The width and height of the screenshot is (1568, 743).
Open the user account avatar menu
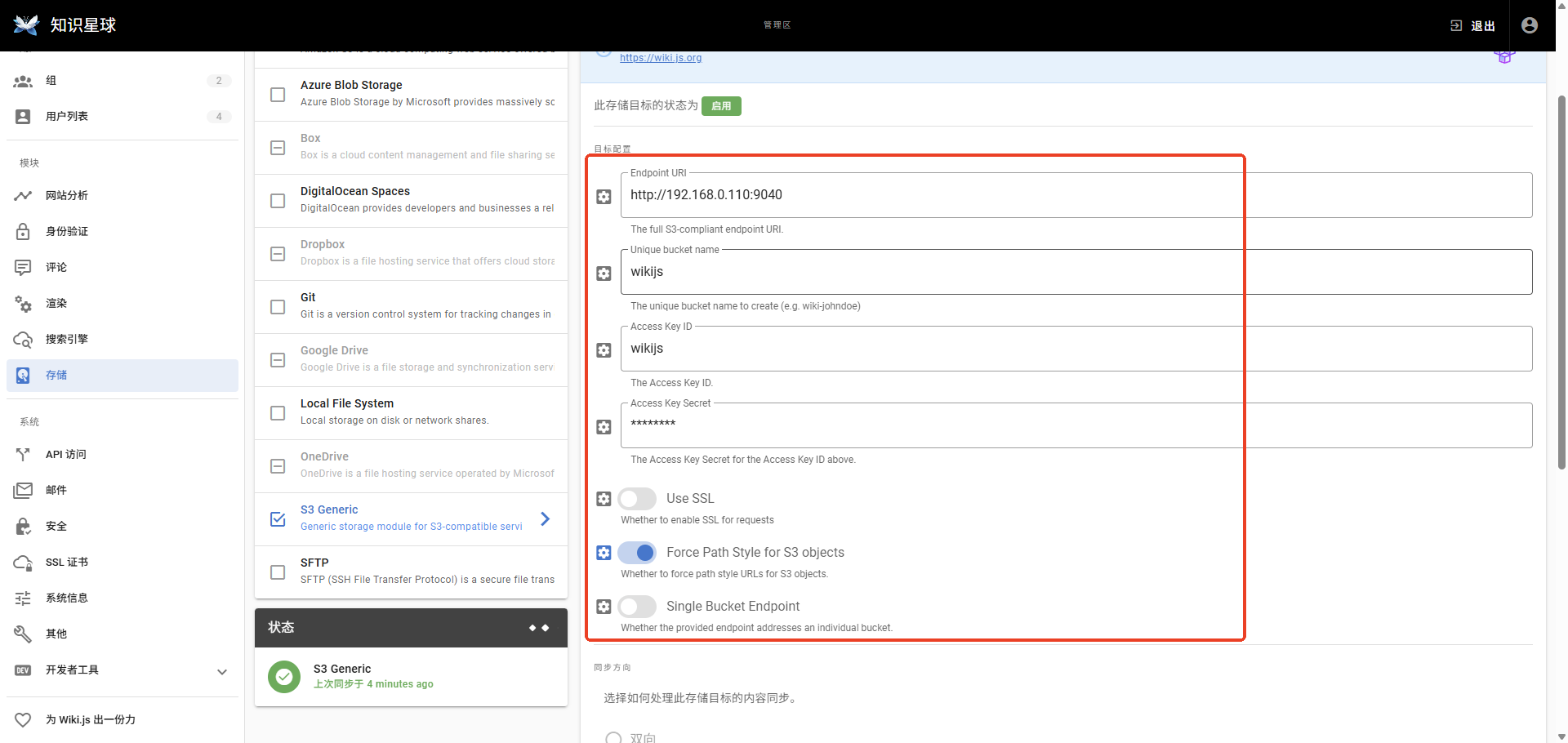pos(1530,25)
